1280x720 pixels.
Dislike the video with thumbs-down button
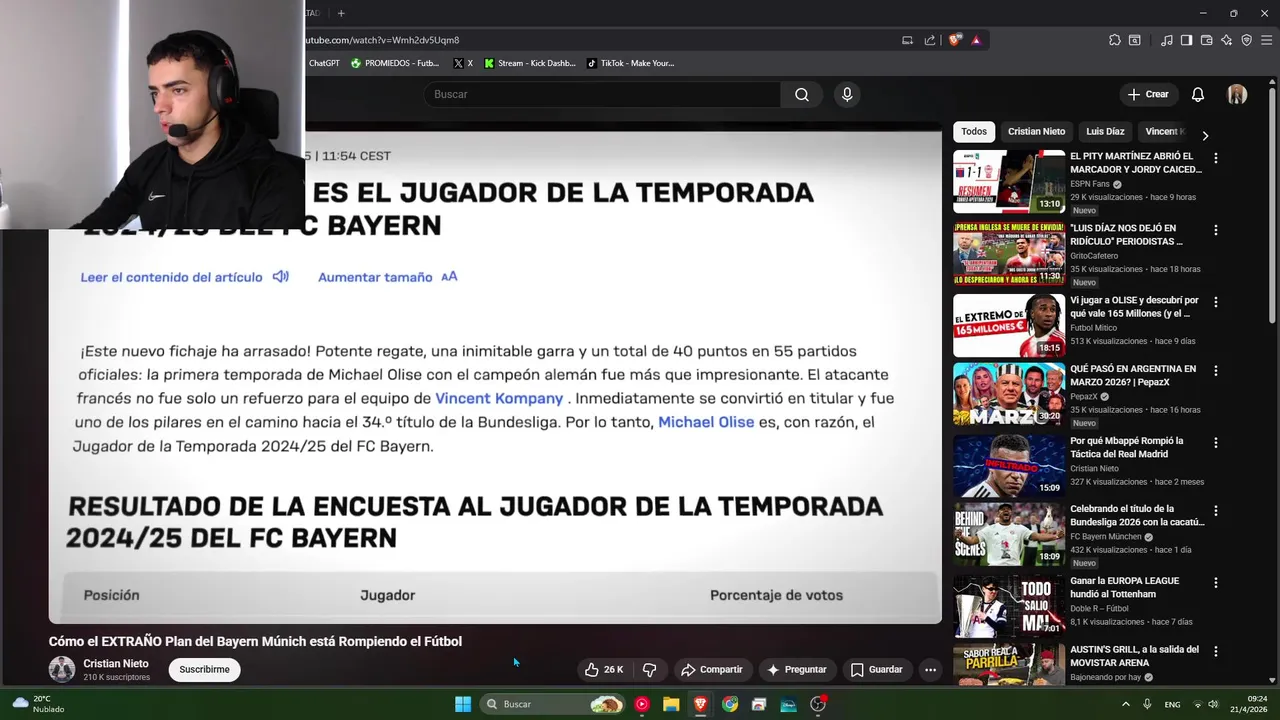coord(649,670)
